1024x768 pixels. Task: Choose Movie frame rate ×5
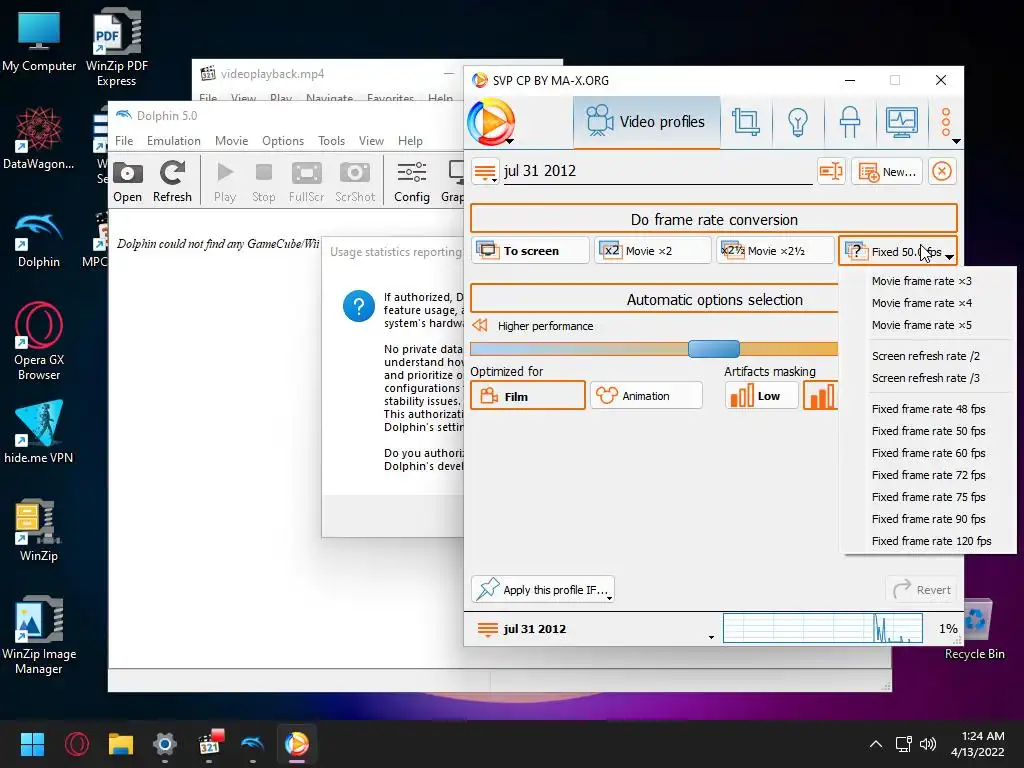921,325
